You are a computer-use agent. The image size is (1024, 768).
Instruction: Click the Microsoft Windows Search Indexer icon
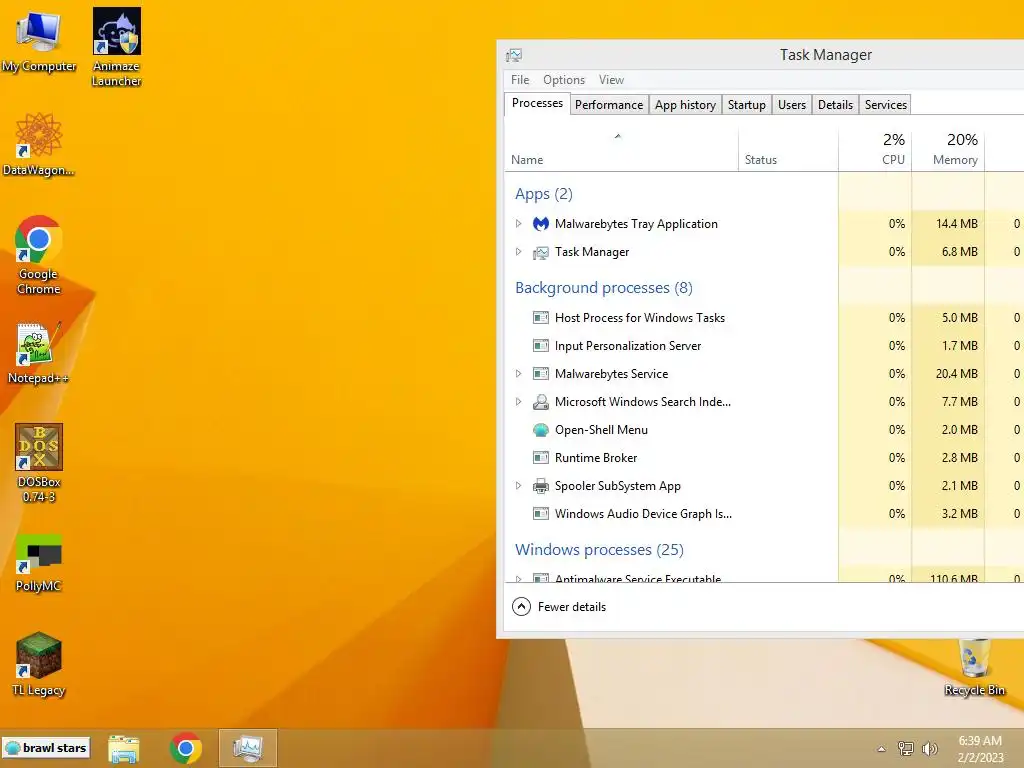click(x=541, y=402)
